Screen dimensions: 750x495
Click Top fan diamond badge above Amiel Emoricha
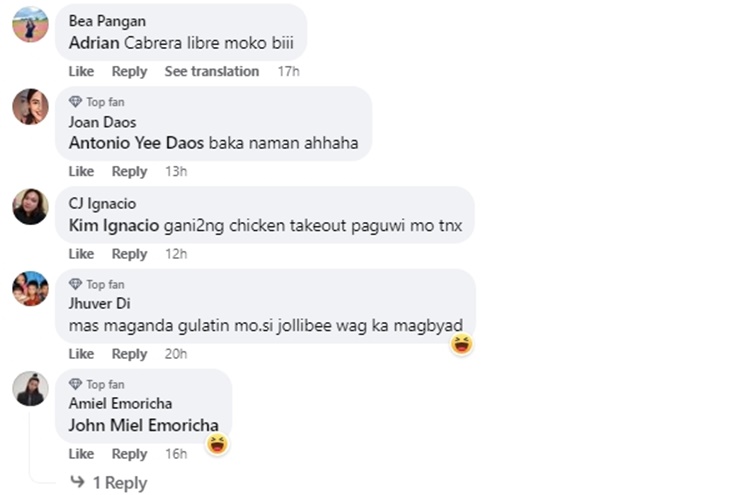point(75,384)
